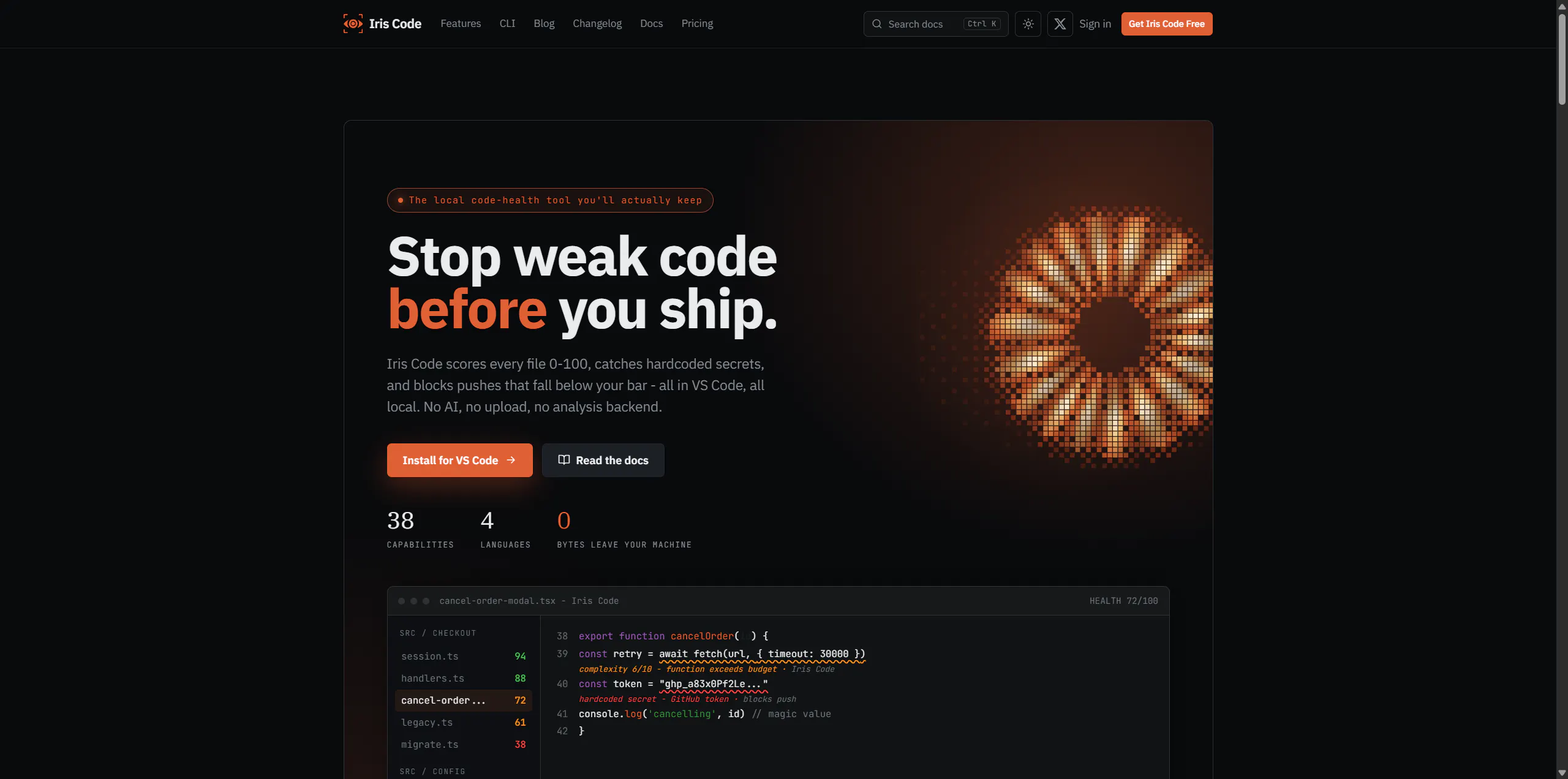Viewport: 1568px width, 779px height.
Task: Click the score 94 next to session.ts
Action: (x=520, y=656)
